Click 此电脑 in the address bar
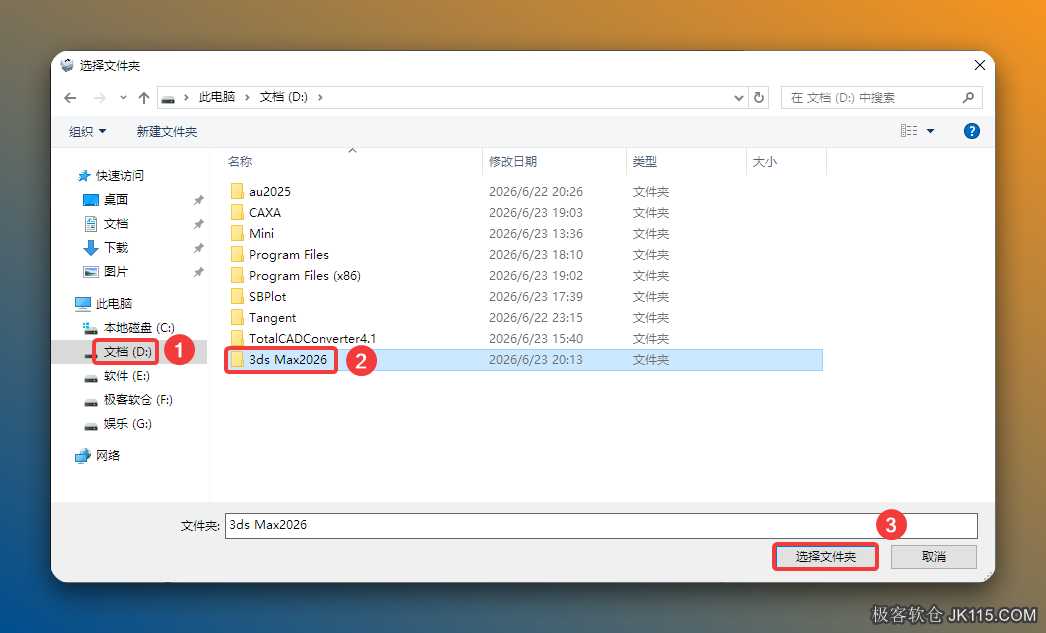Viewport: 1046px width, 633px height. coord(217,97)
